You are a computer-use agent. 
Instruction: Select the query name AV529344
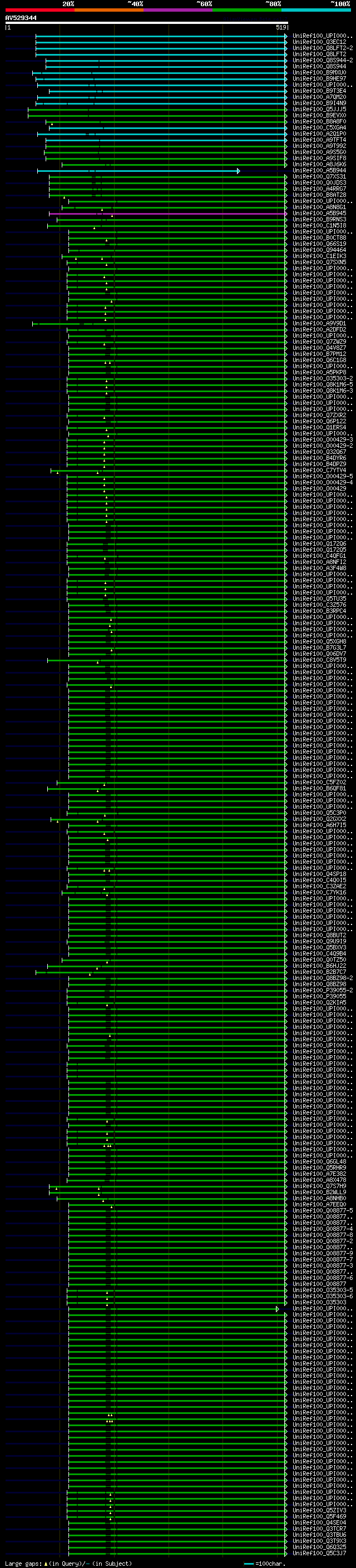pos(21,18)
